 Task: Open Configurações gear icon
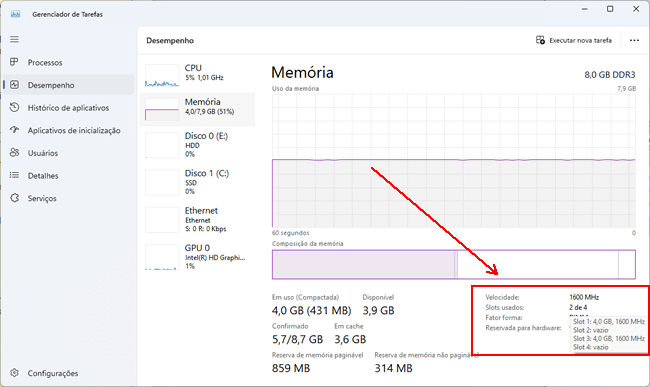pyautogui.click(x=15, y=373)
